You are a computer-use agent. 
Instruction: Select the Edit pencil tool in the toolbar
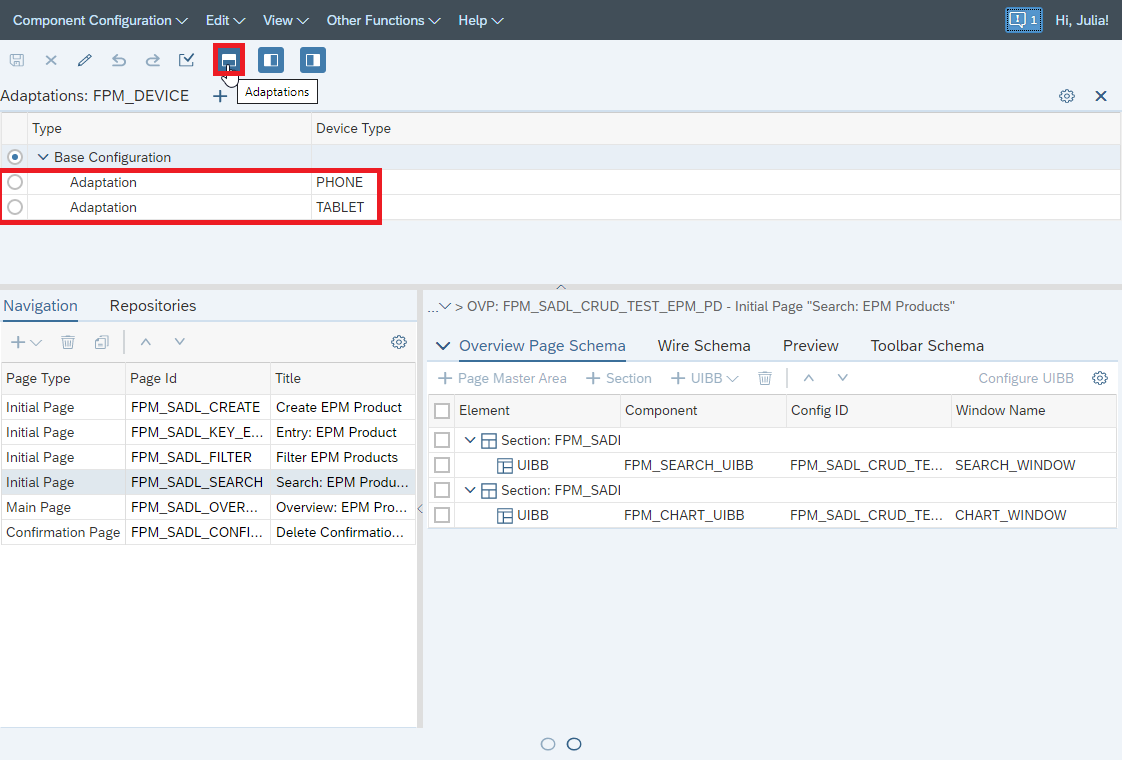pos(84,60)
